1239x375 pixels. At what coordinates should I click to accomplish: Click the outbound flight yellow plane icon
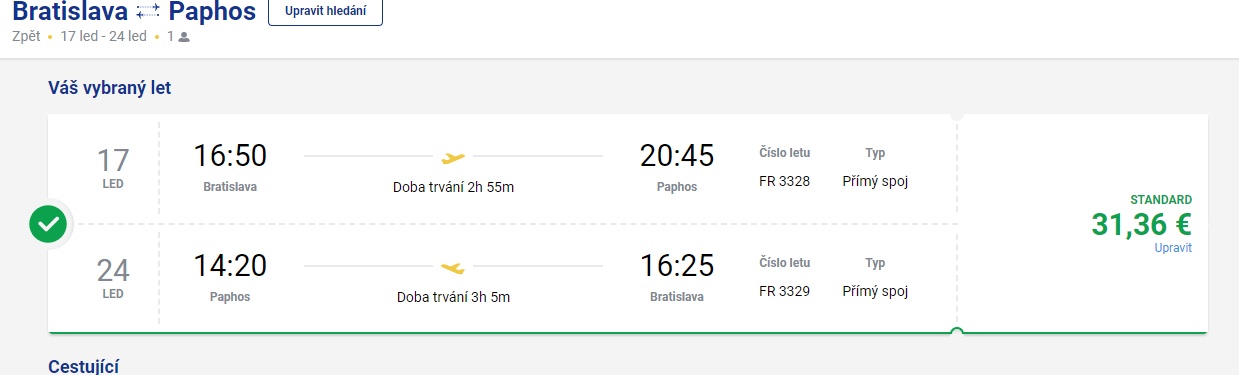454,157
